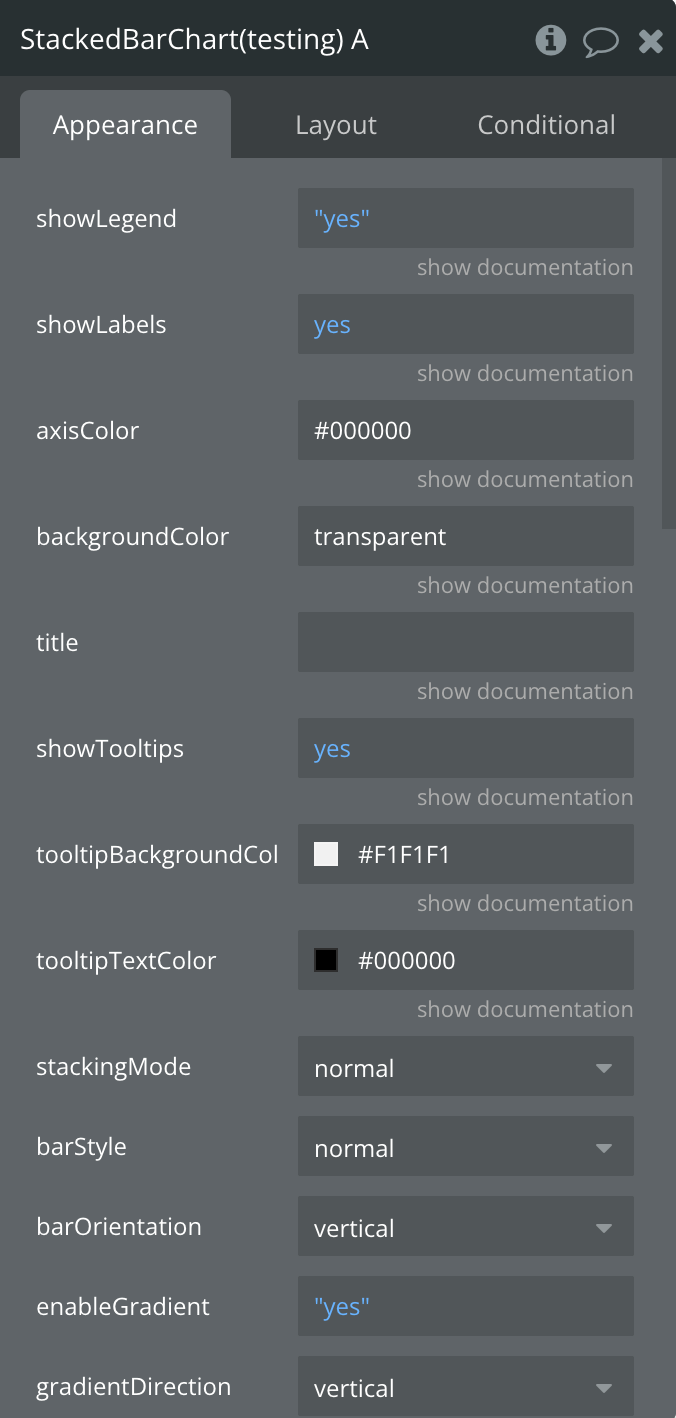Image resolution: width=676 pixels, height=1418 pixels.
Task: Switch to the Layout tab
Action: (336, 125)
